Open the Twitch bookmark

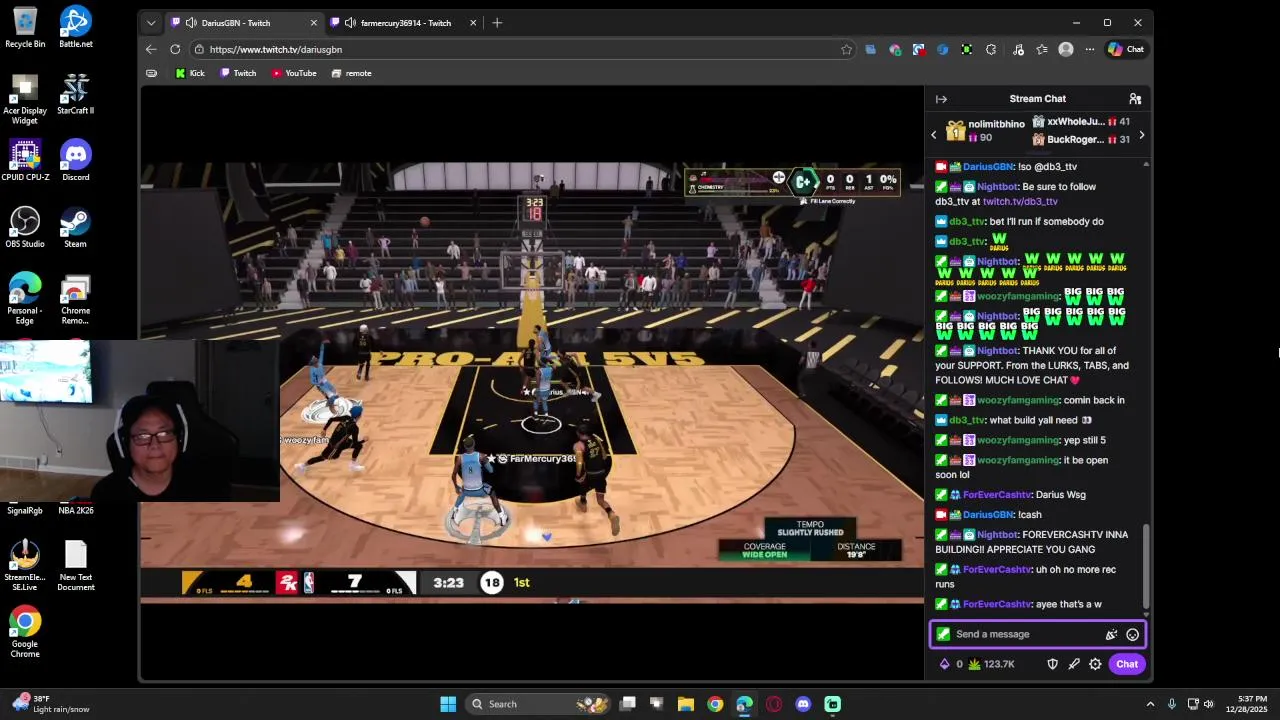coord(238,73)
